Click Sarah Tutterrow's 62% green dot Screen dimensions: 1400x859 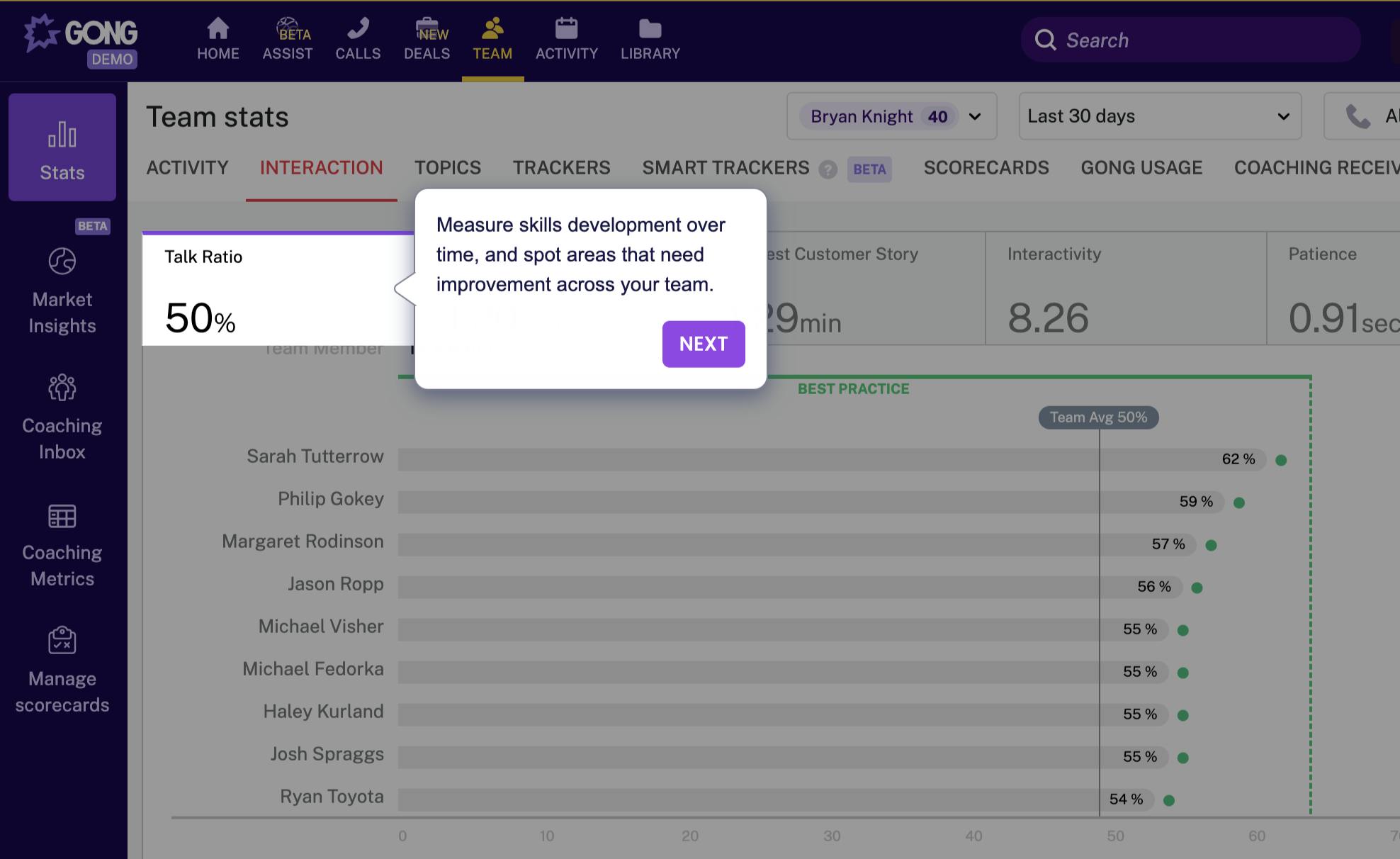tap(1281, 460)
